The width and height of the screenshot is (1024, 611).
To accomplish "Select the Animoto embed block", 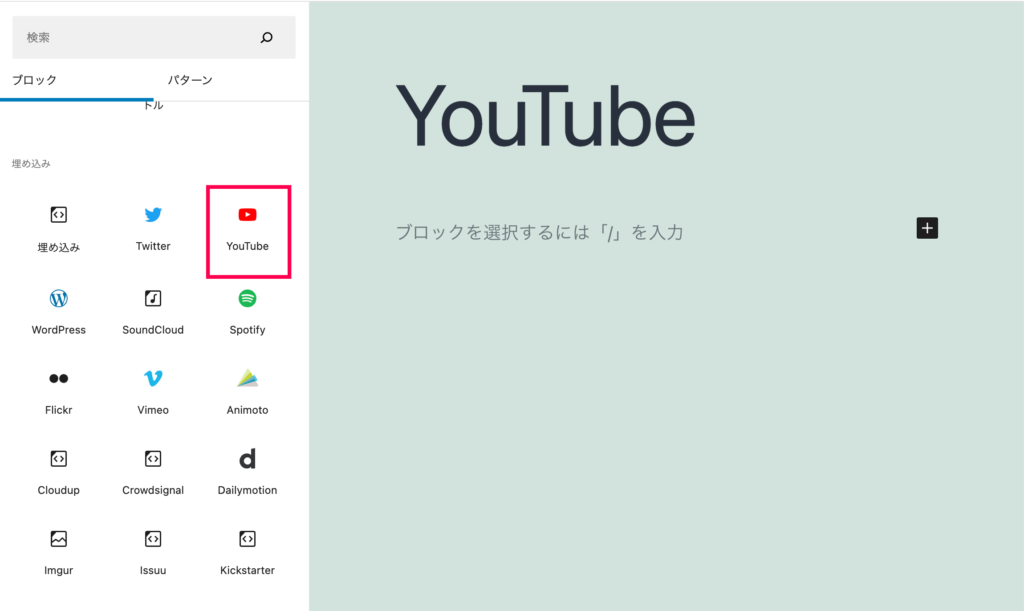I will click(248, 392).
